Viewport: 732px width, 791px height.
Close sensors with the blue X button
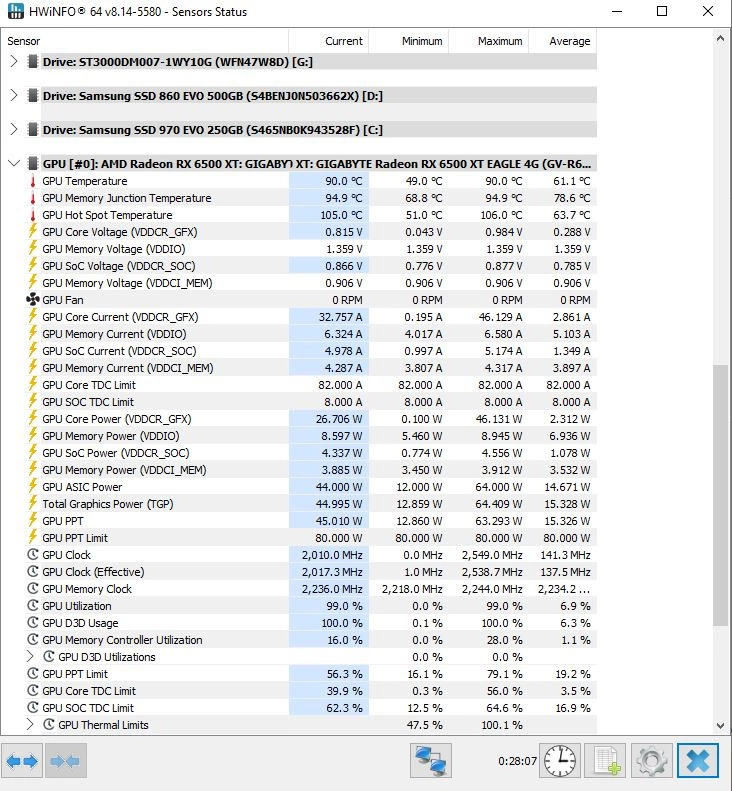point(698,761)
